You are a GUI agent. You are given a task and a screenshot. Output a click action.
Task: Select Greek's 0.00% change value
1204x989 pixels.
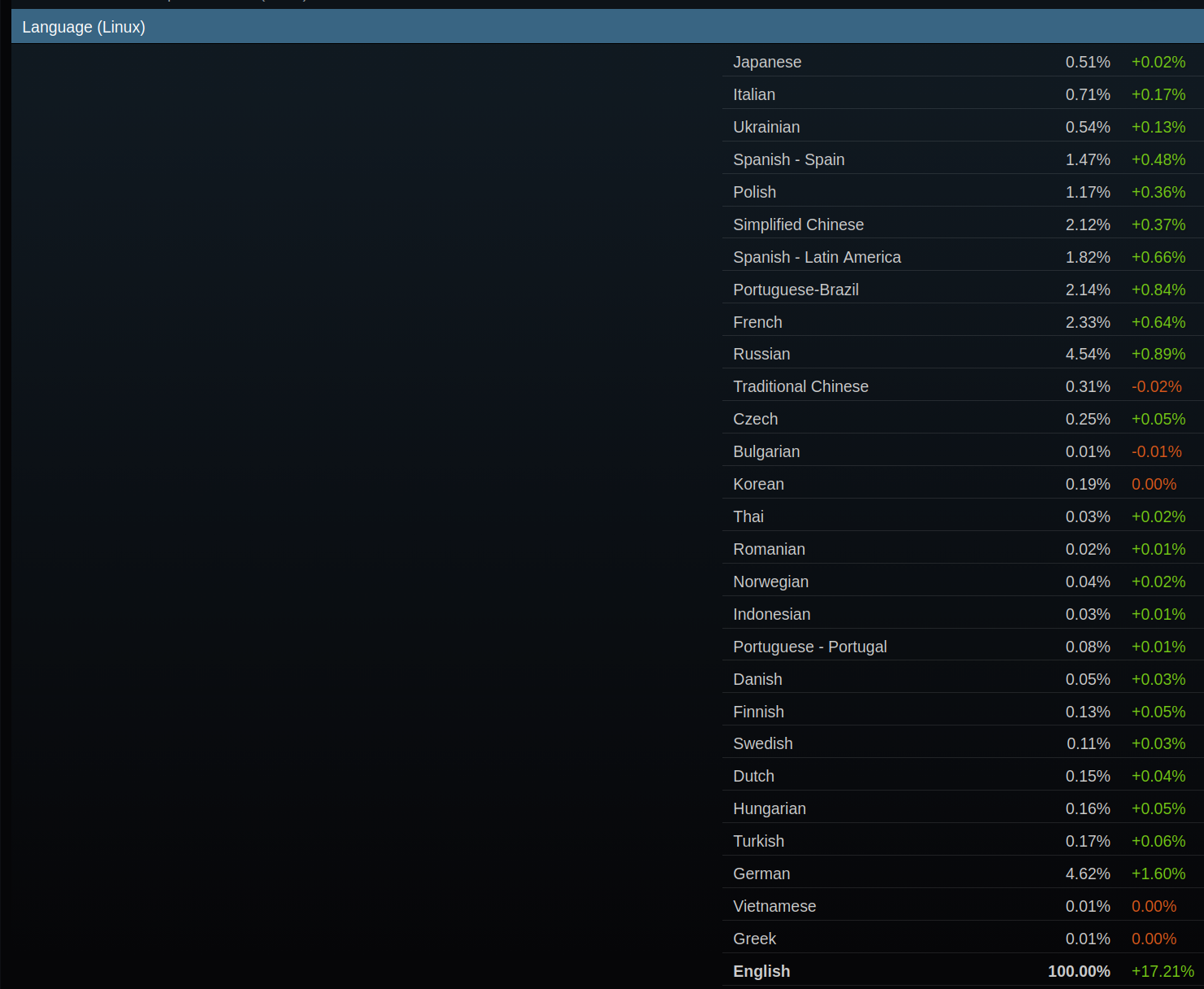pyautogui.click(x=1154, y=939)
